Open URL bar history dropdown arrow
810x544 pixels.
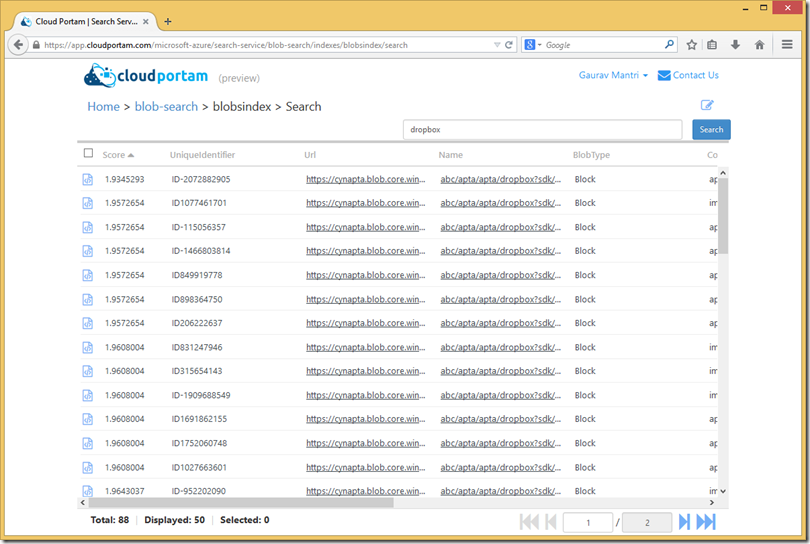click(x=497, y=45)
